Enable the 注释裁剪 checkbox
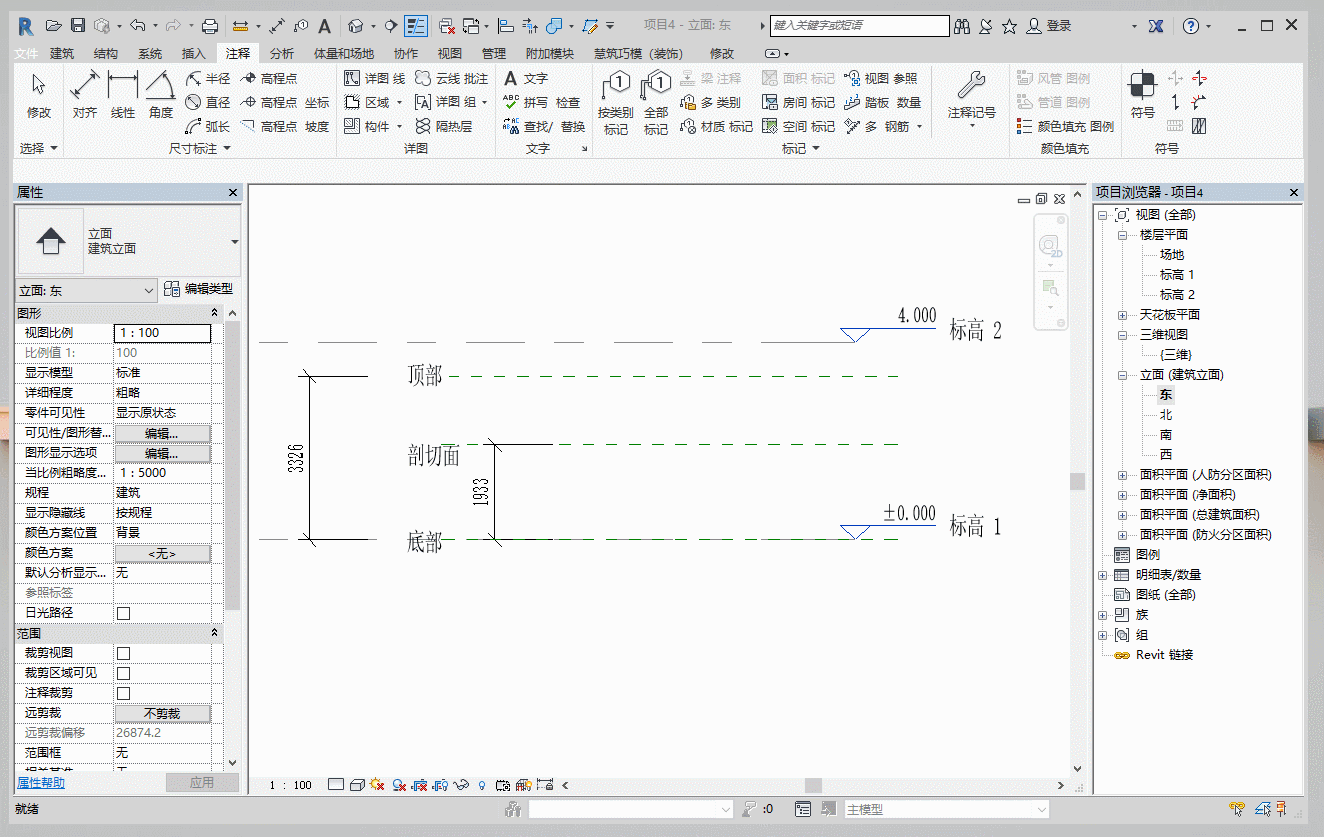Screen dimensions: 1324x837 coord(124,693)
